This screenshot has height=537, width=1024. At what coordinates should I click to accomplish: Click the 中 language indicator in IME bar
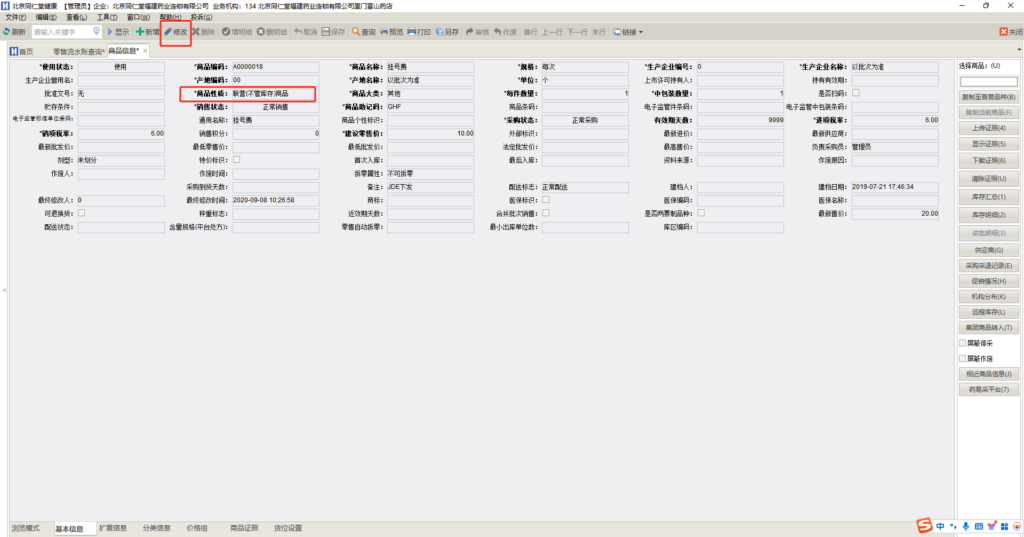pyautogui.click(x=940, y=526)
